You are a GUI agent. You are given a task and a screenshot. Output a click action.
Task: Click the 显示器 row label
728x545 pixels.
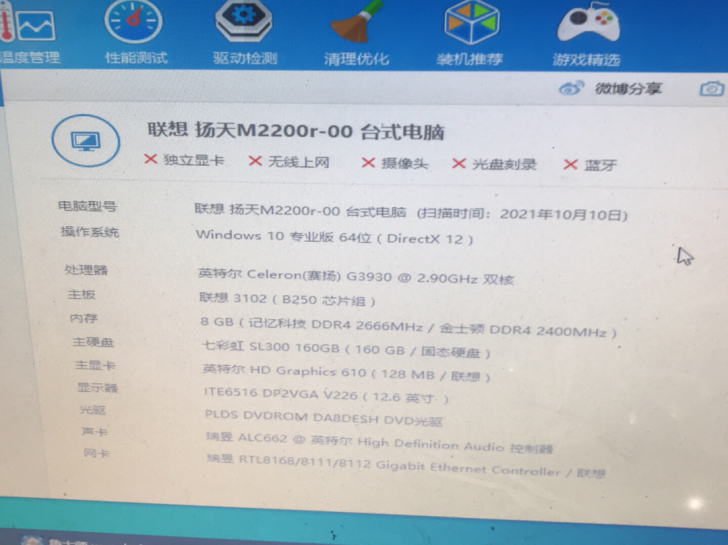98,388
